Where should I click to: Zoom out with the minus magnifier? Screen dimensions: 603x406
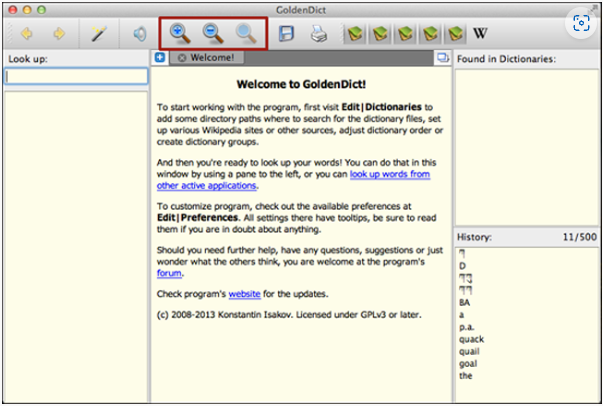(x=213, y=33)
